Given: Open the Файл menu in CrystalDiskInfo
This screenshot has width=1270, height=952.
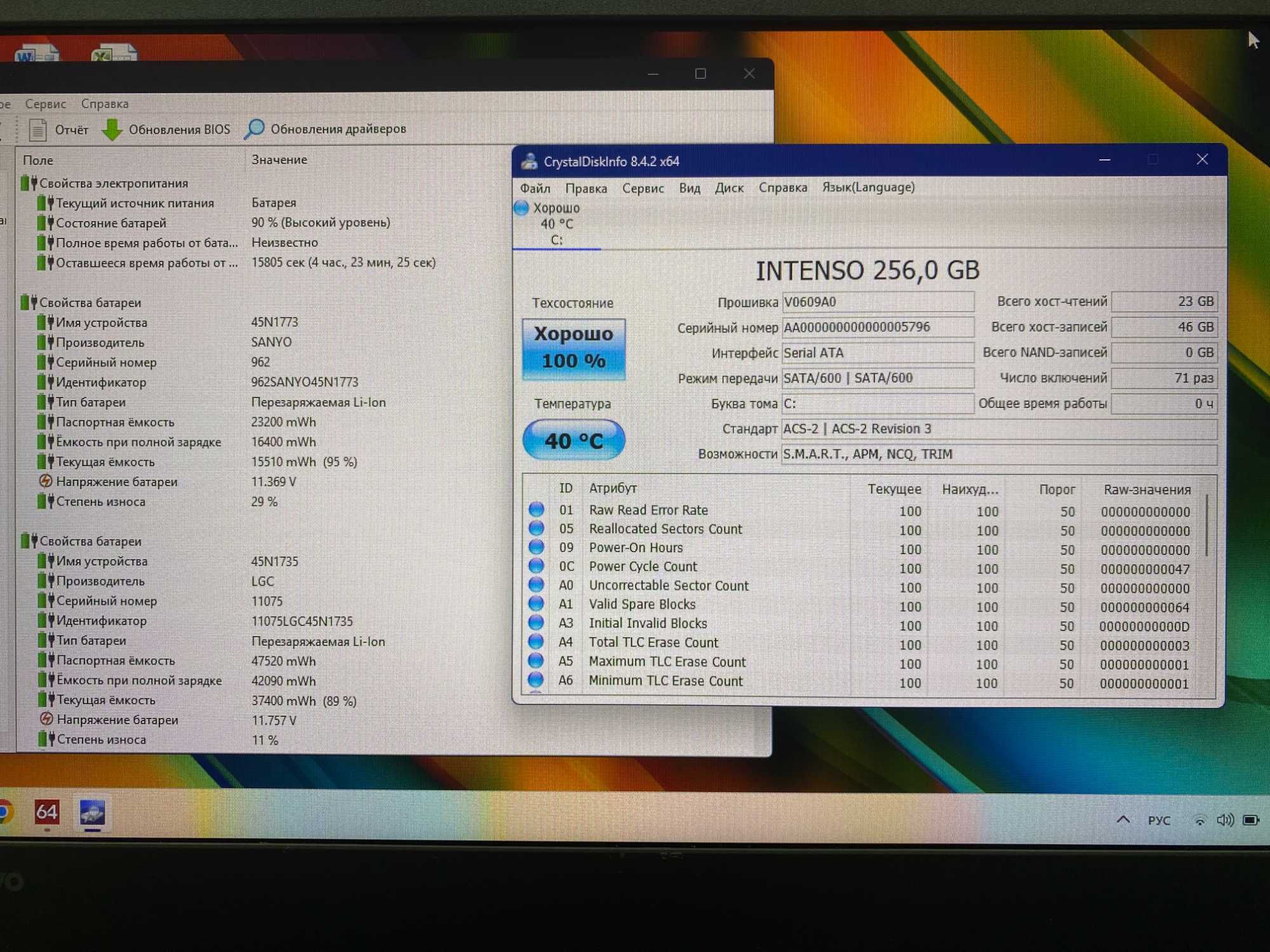Looking at the screenshot, I should [x=535, y=188].
